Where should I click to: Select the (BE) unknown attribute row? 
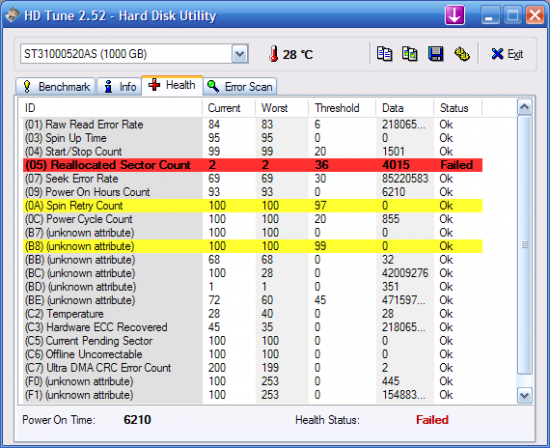pos(253,300)
